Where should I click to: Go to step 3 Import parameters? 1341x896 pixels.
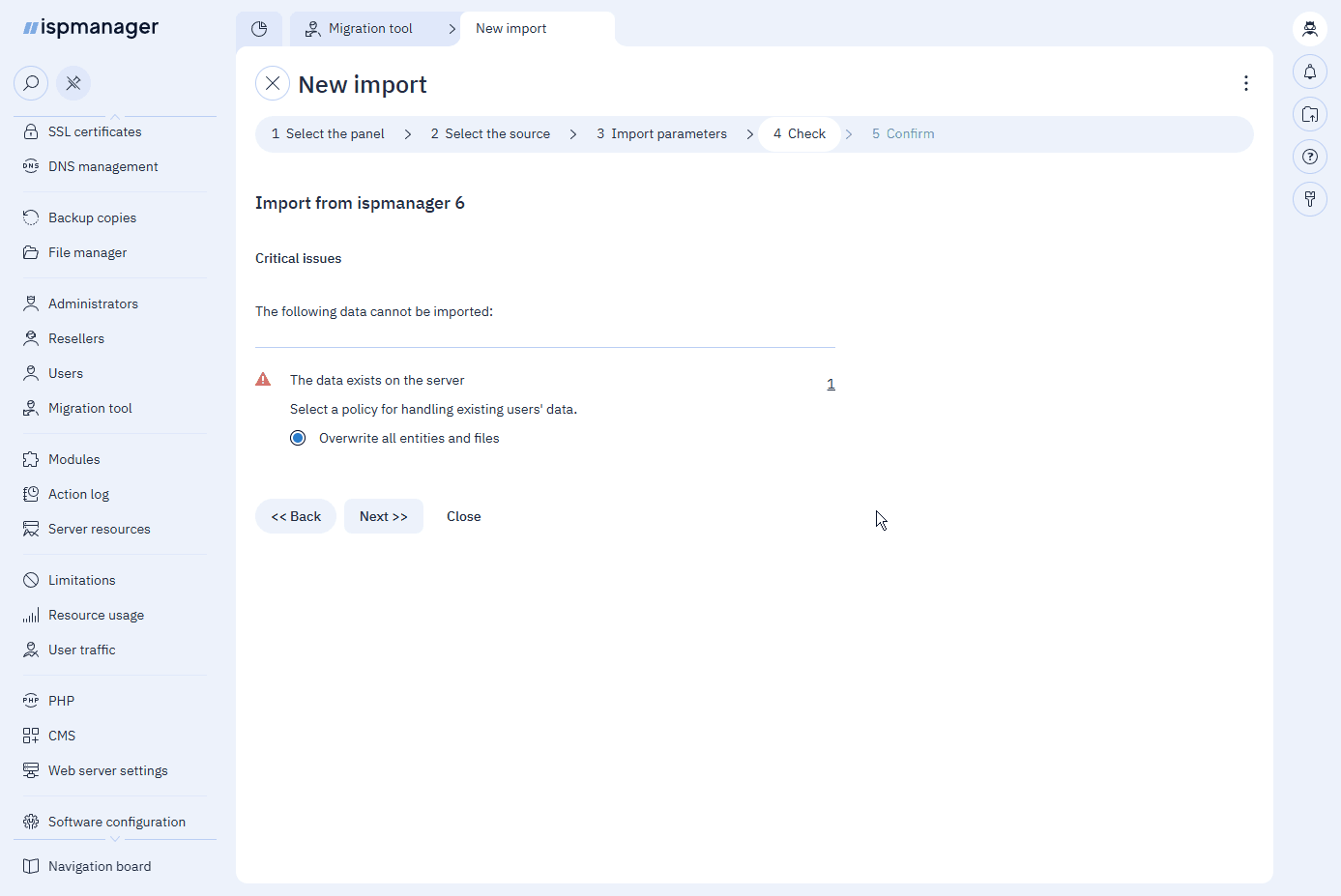pos(661,133)
